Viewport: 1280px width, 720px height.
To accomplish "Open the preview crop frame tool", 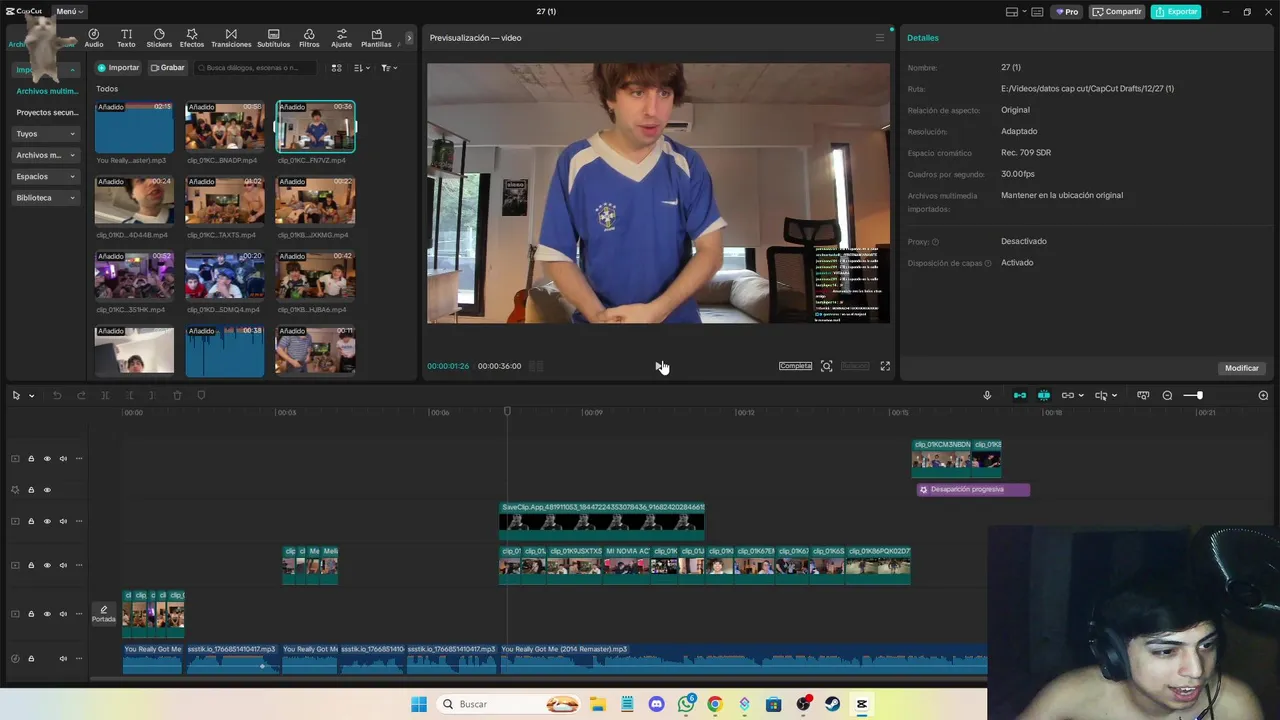I will click(827, 366).
